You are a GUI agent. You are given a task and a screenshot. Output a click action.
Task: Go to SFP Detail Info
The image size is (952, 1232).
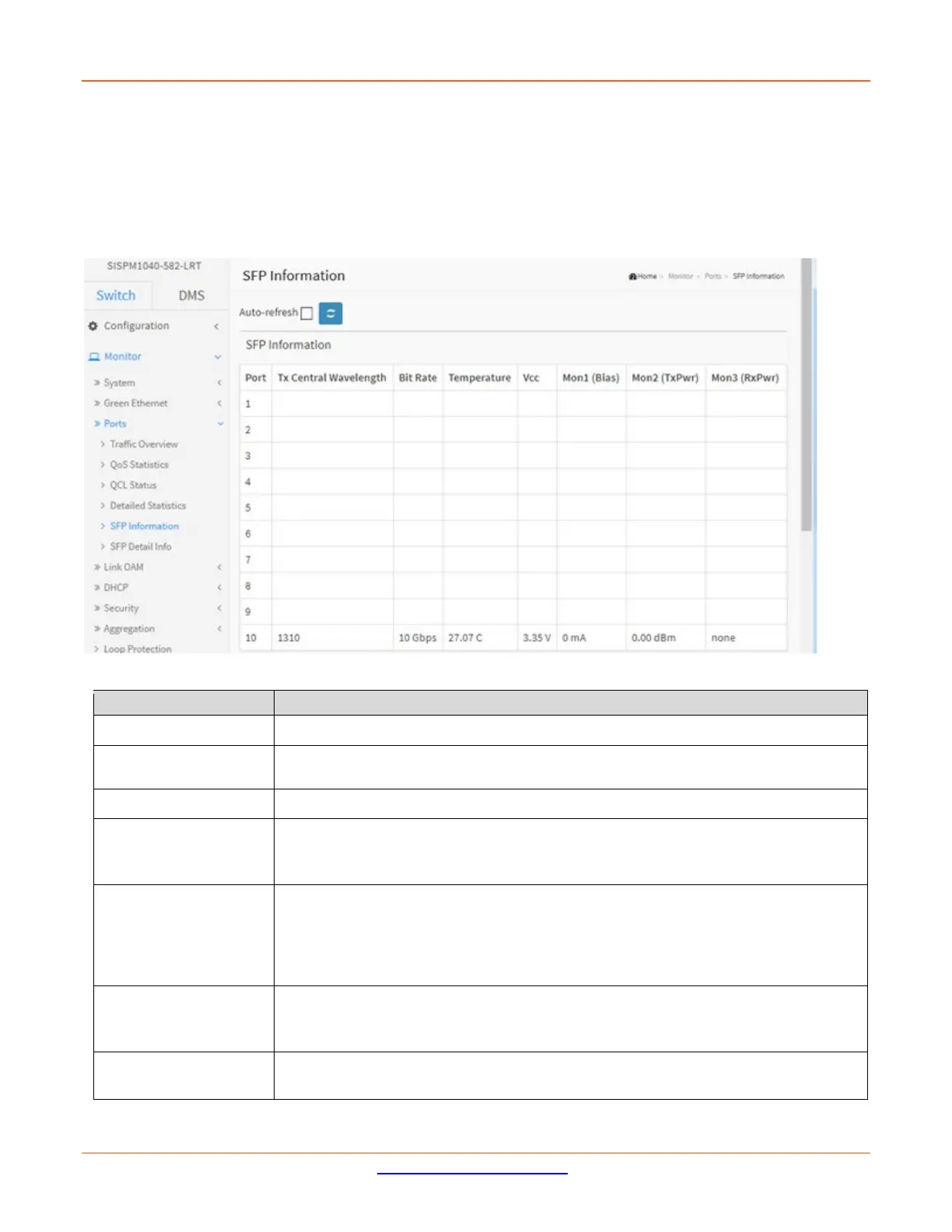click(141, 547)
